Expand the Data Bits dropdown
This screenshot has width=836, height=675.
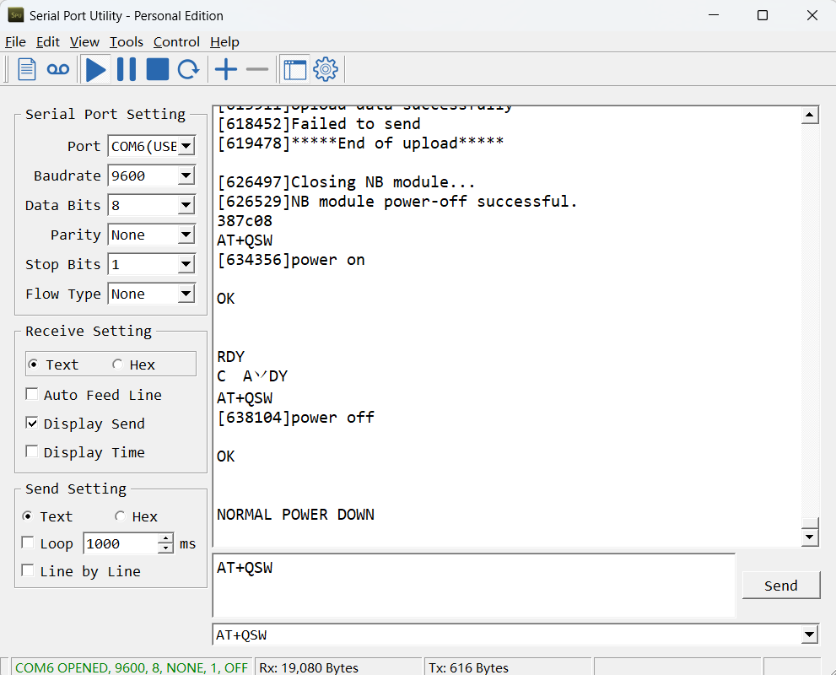186,205
